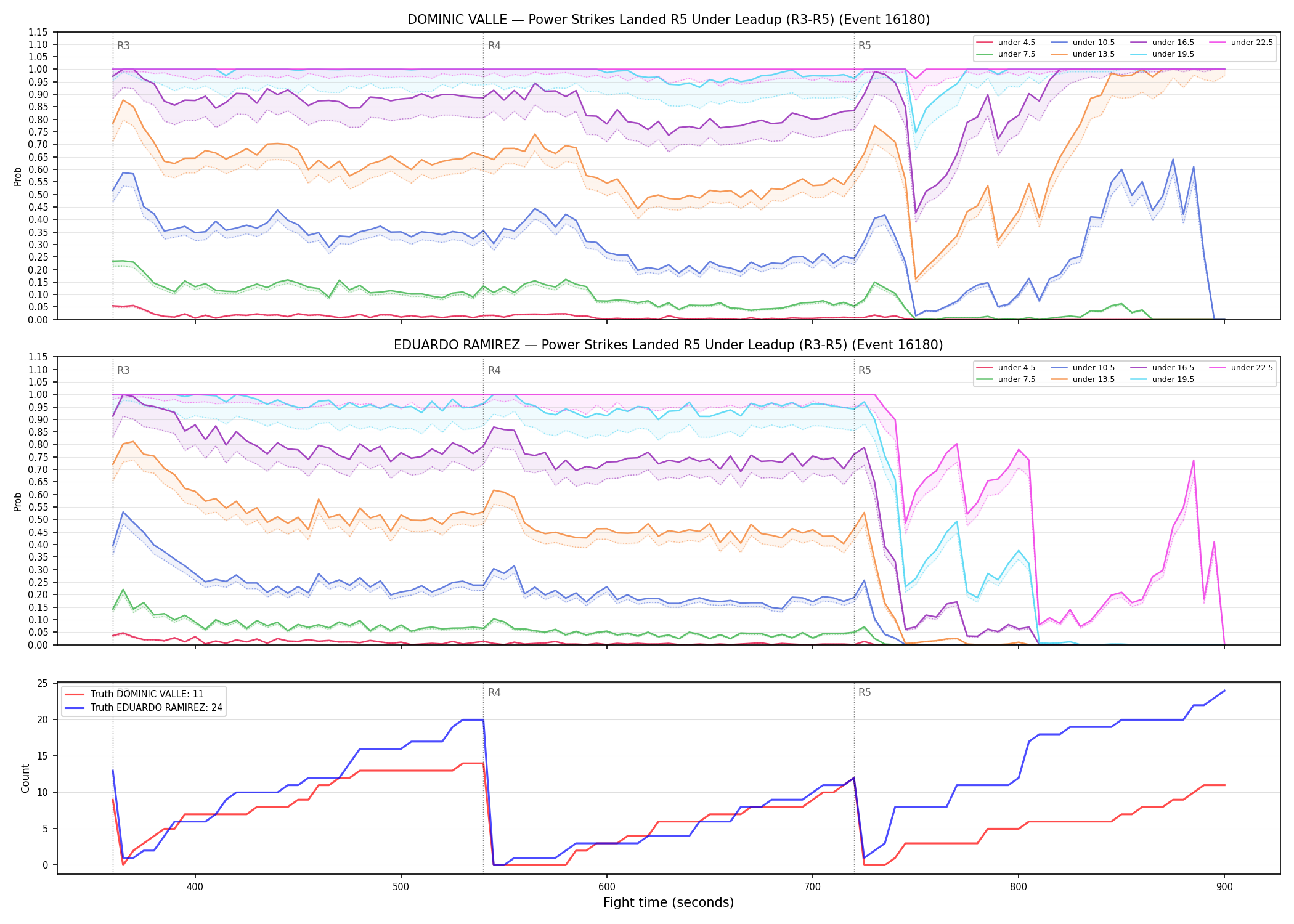Click the 'Fight time (seconds)' axis label
This screenshot has width=1294, height=924.
(x=669, y=902)
